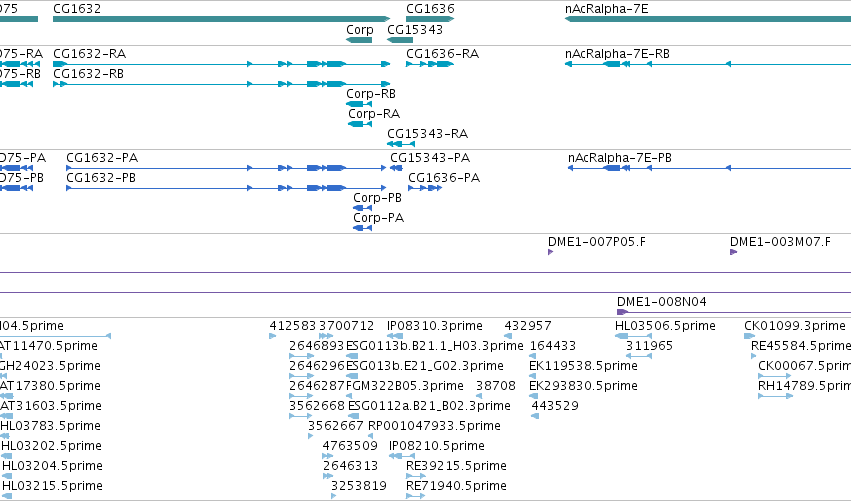Click EST HL03204.5prime label

(x=52, y=466)
